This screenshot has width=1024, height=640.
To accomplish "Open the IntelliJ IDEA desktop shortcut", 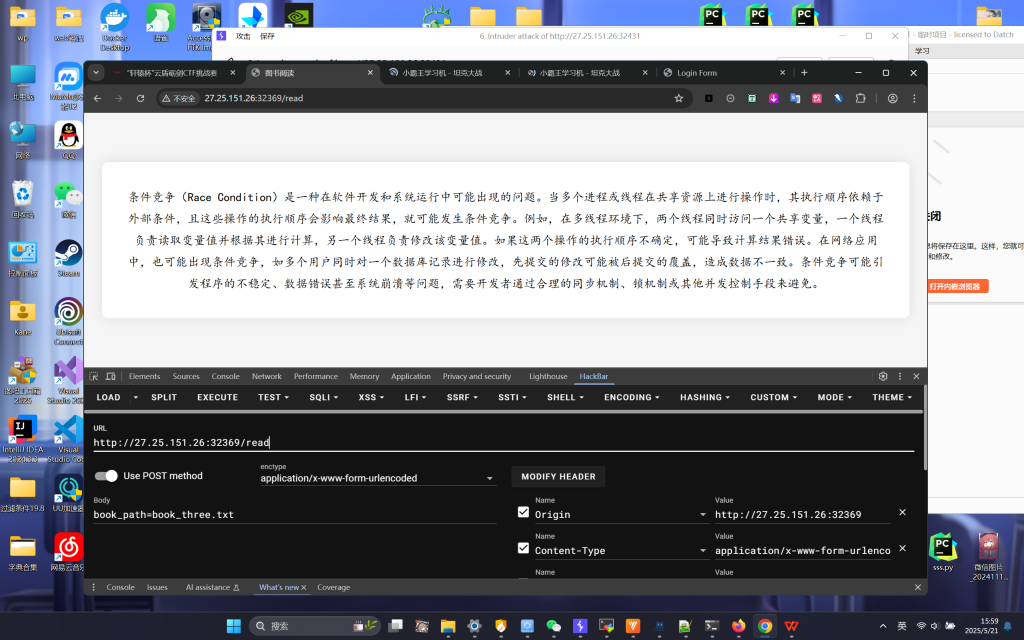I will coord(22,440).
